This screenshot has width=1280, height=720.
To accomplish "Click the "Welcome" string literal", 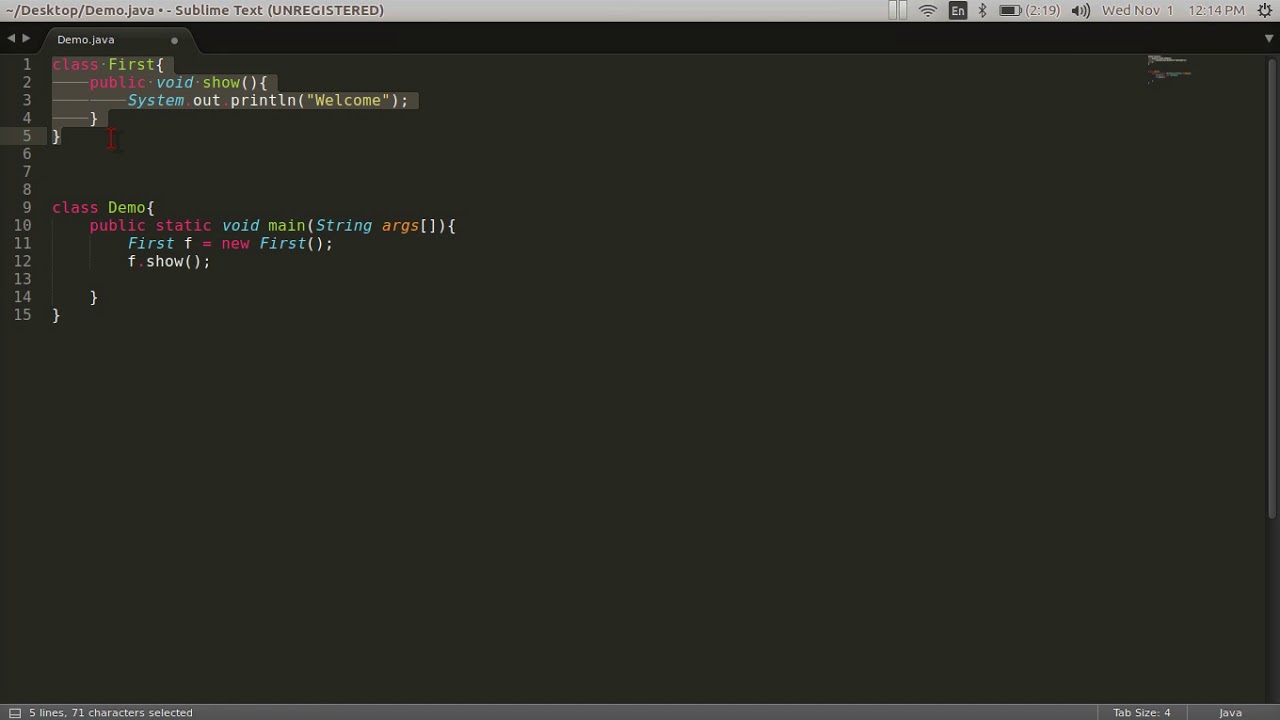I will 348,100.
